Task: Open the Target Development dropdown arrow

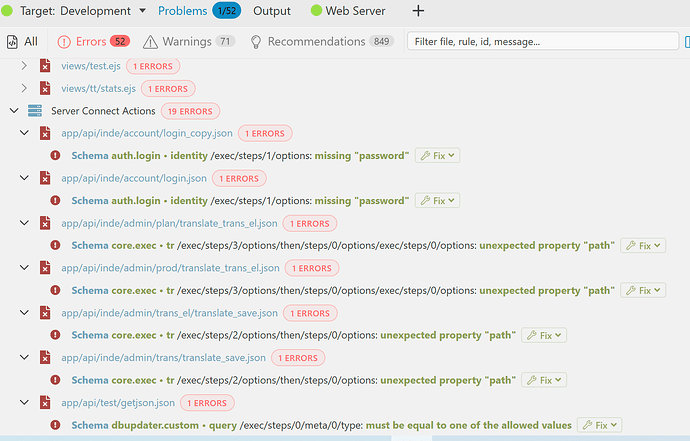Action: coord(143,11)
